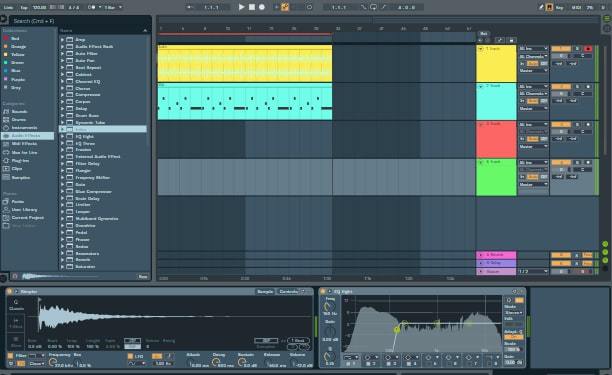Toggle EQ Eight device activator
Viewport: 612px width, 375px height.
tap(323, 291)
